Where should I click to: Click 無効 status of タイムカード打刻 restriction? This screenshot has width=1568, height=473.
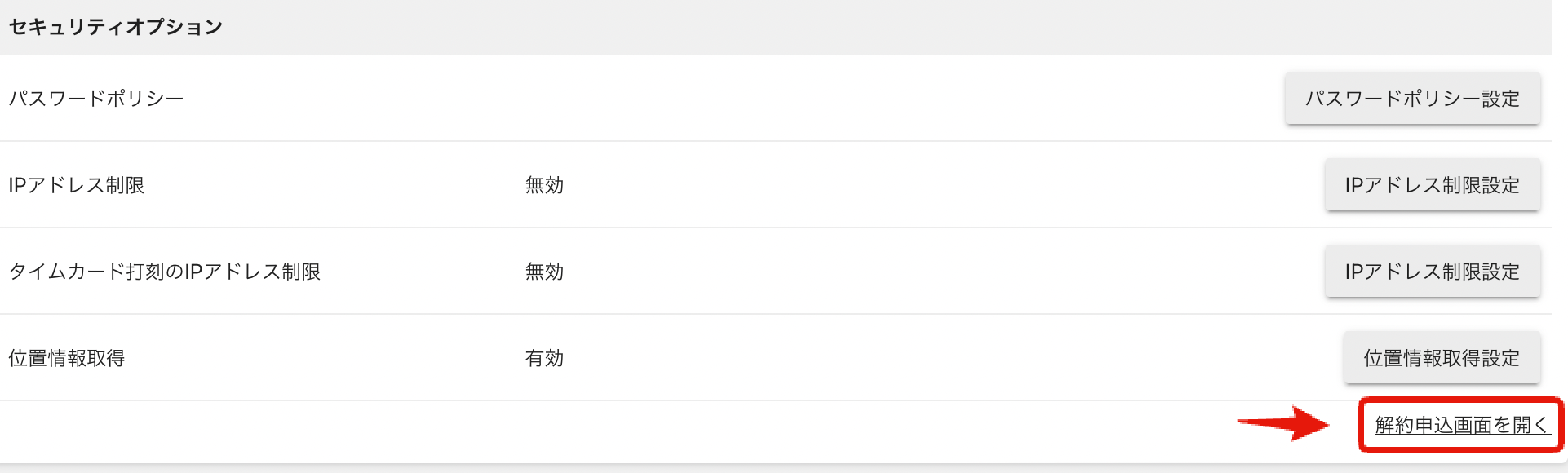point(544,272)
